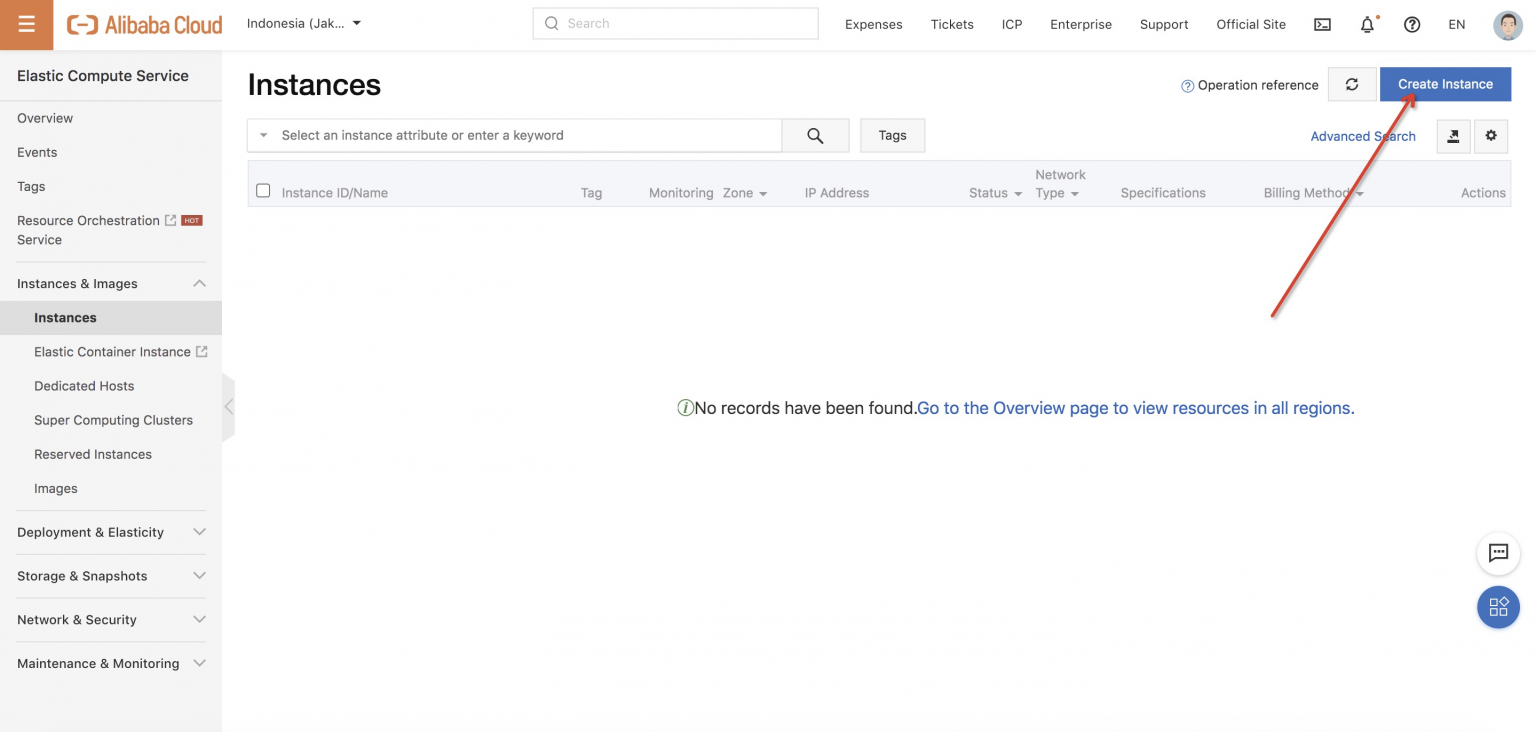The image size is (1536, 732).
Task: Open the Advanced Search link
Action: [x=1362, y=137]
